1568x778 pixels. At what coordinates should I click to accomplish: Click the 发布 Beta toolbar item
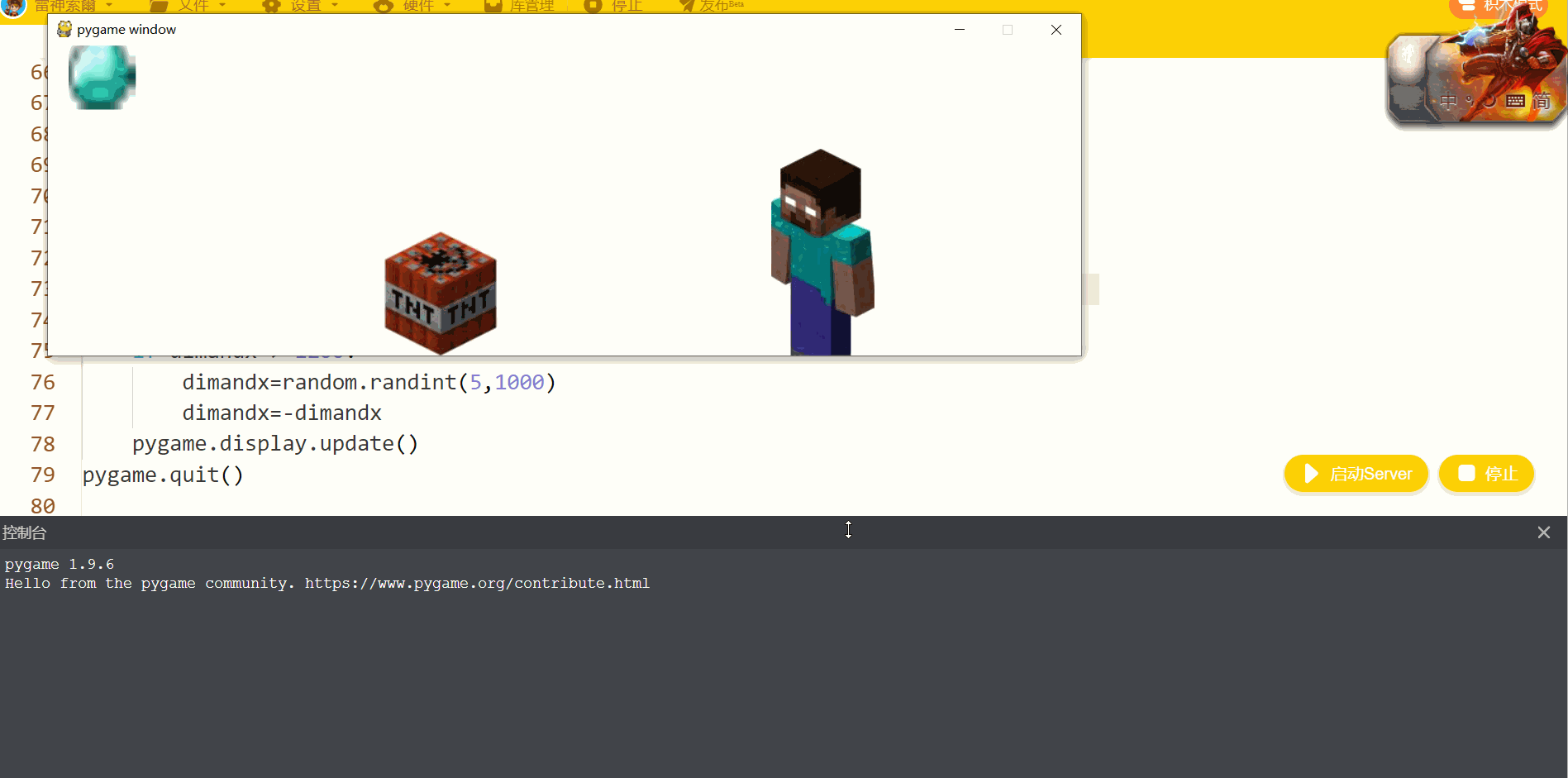(711, 6)
